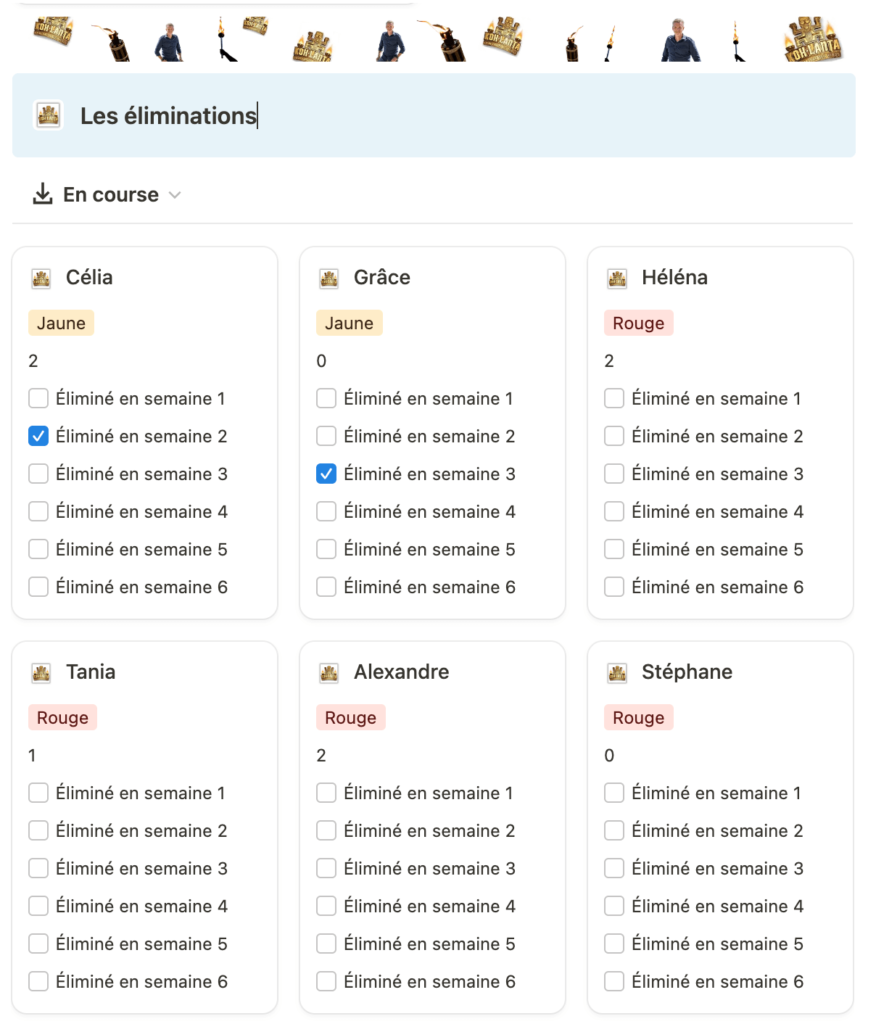
Task: Open Célia's card icon
Action: [x=41, y=278]
